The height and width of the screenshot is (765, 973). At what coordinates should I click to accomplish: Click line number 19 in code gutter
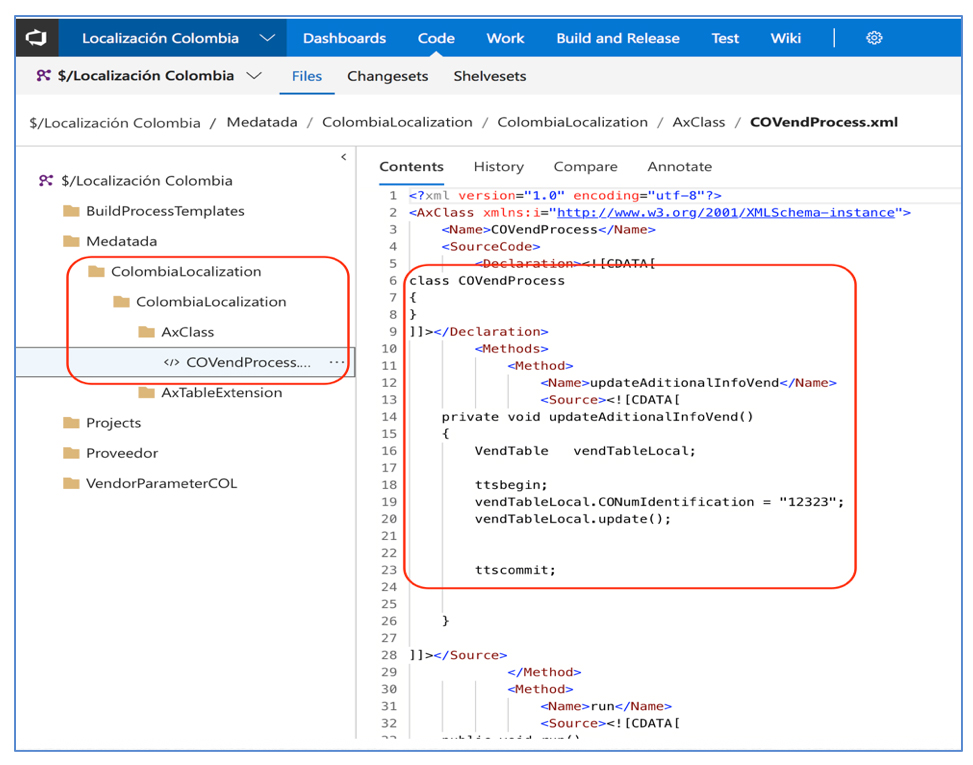[389, 502]
